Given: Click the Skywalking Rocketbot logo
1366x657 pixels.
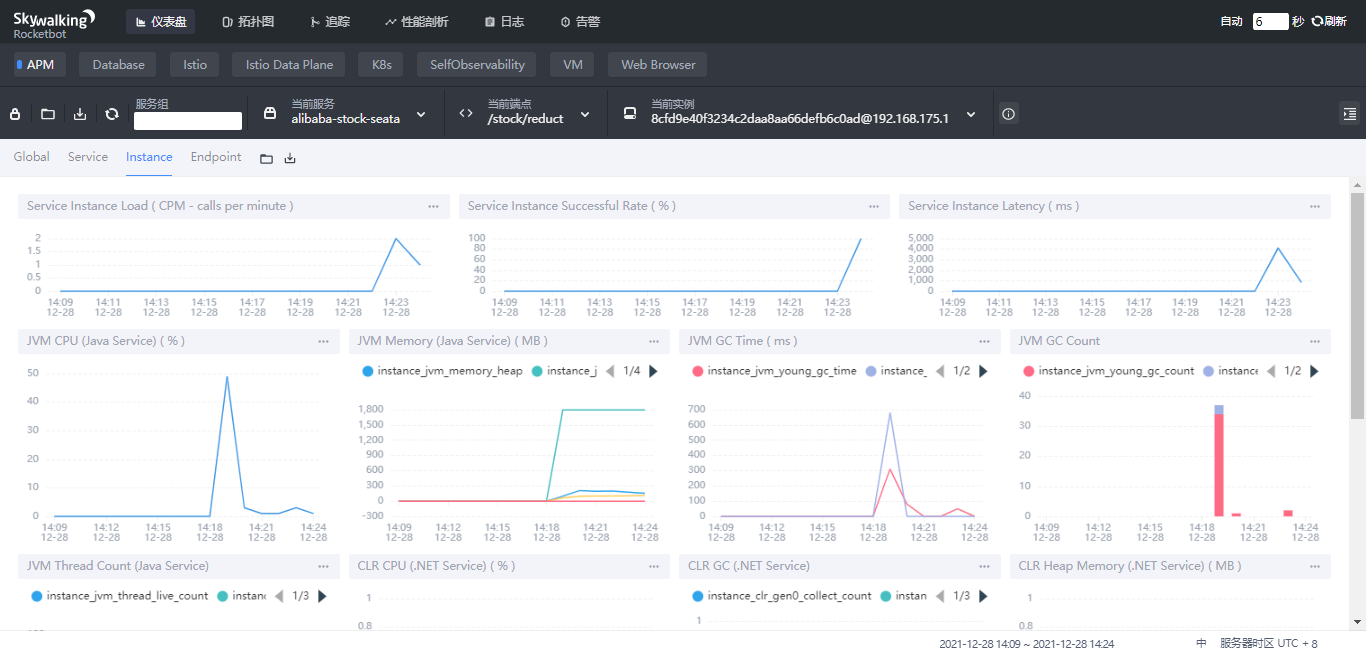Looking at the screenshot, I should tap(55, 23).
